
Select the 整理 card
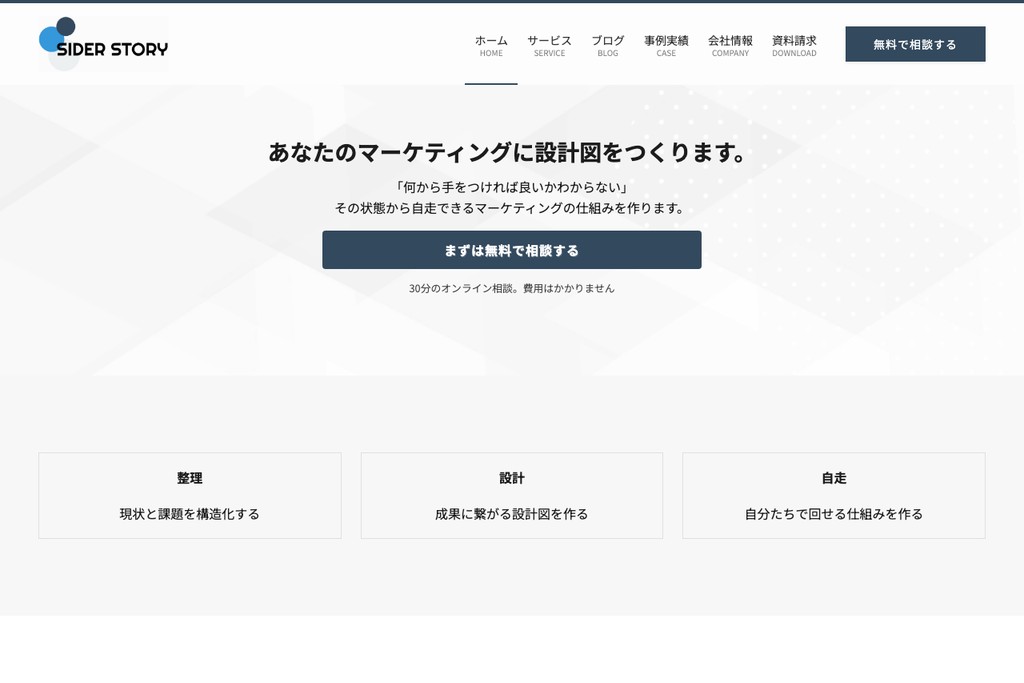[x=189, y=495]
